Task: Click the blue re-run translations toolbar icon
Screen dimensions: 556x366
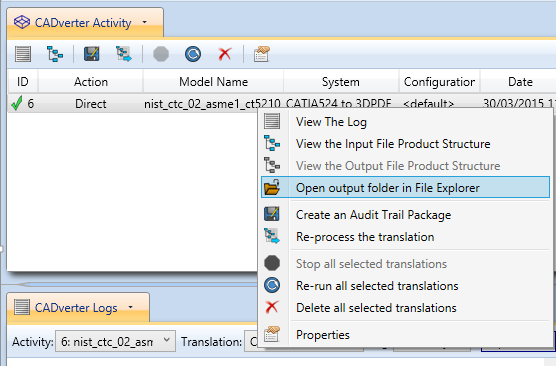Action: pos(193,54)
